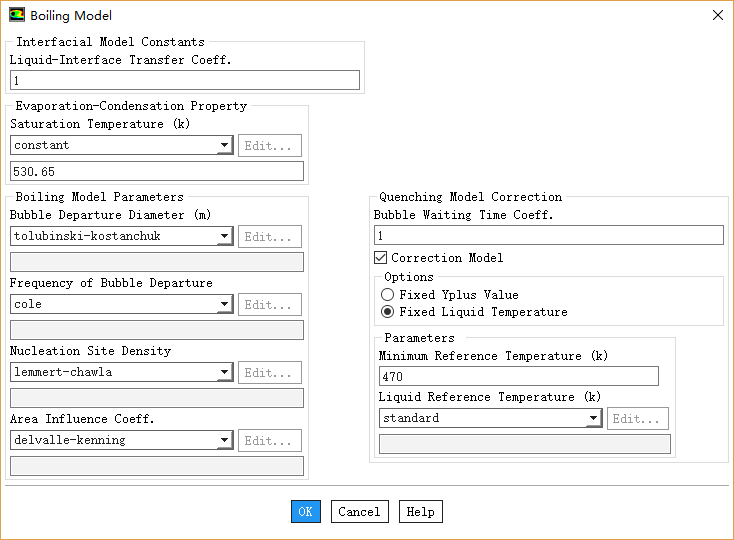Viewport: 734px width, 540px height.
Task: Expand Nucleation Site Density lemmert-chawla dropdown
Action: coord(224,373)
